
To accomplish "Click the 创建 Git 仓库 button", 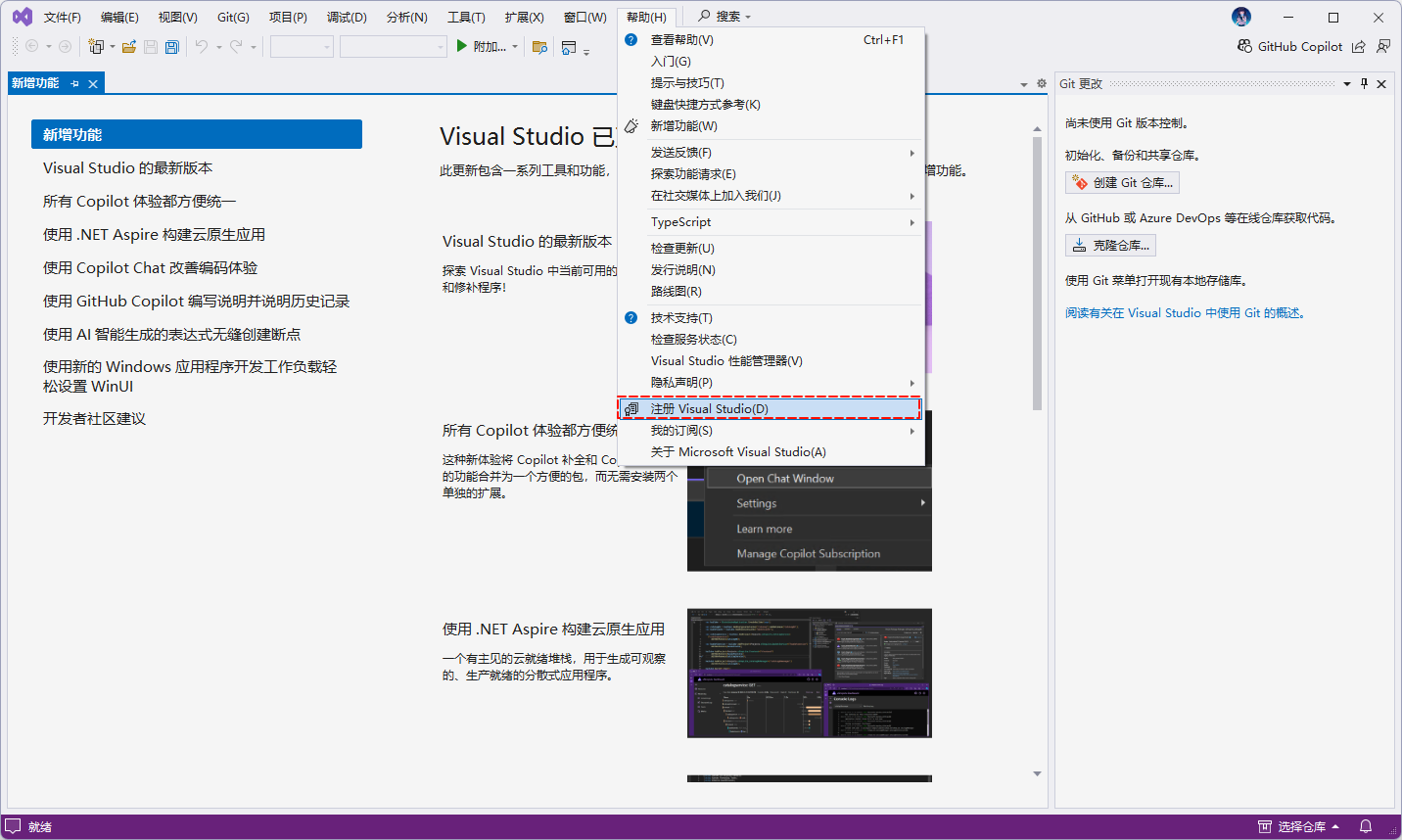I will click(1122, 183).
